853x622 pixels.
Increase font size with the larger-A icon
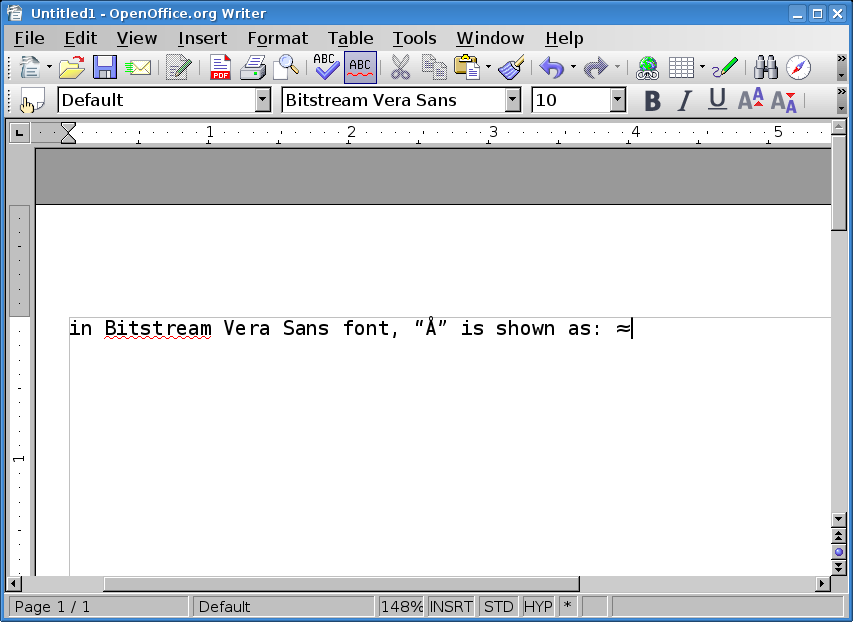(x=751, y=100)
